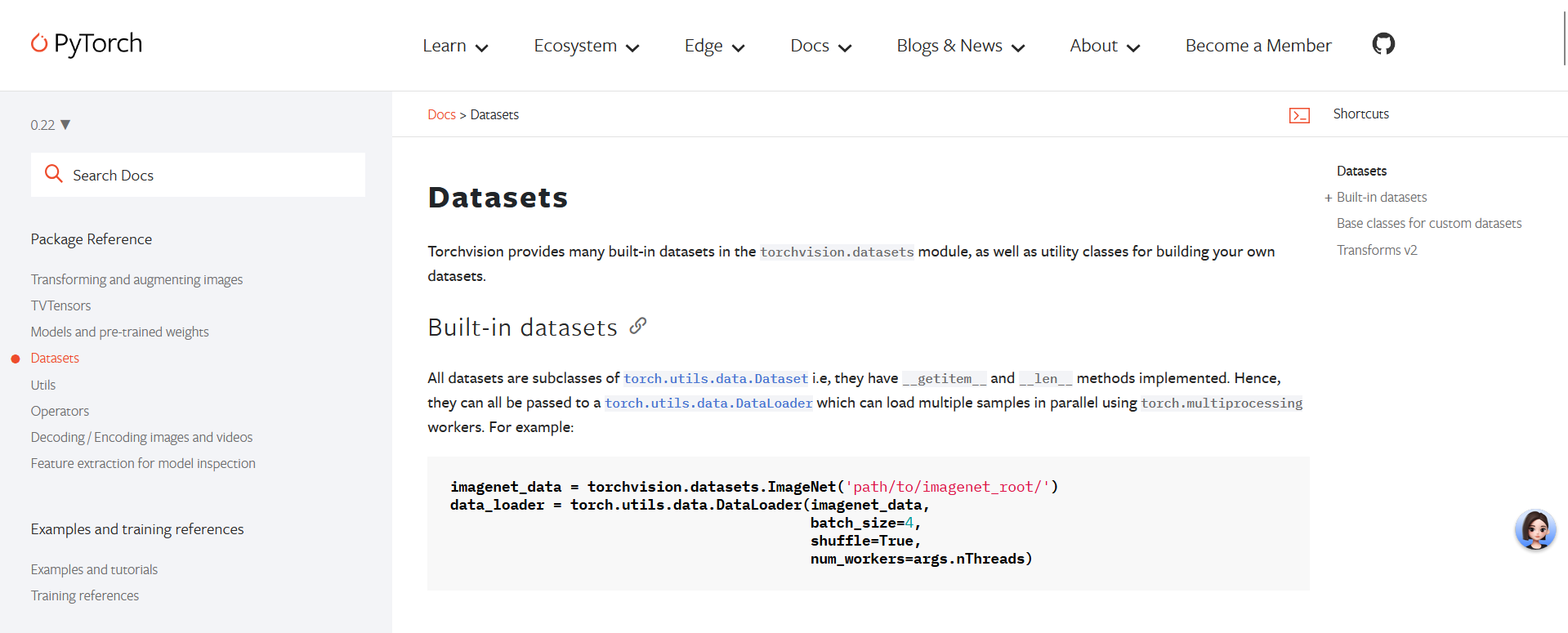Viewport: 1568px width, 633px height.
Task: Click the PyTorch logo
Action: (x=87, y=43)
